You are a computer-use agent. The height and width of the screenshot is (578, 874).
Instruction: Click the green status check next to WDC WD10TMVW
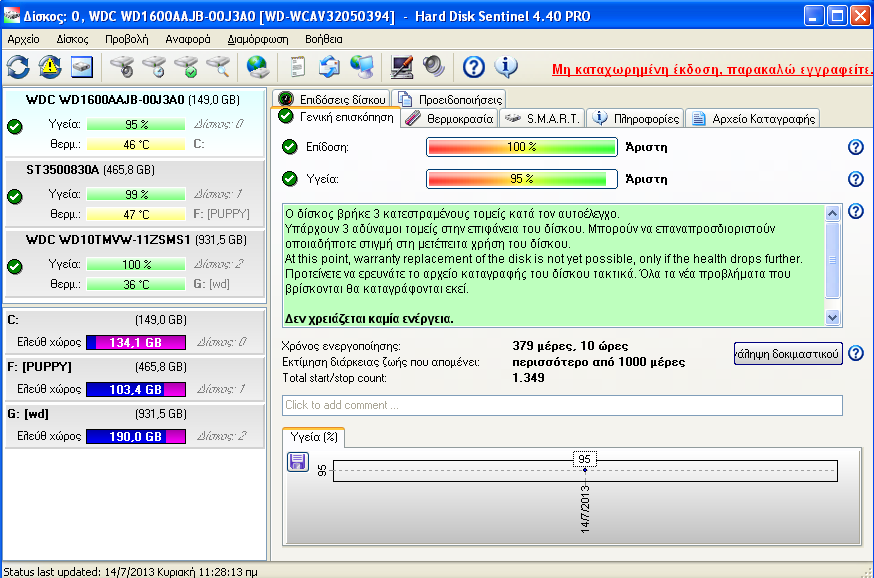click(x=15, y=266)
